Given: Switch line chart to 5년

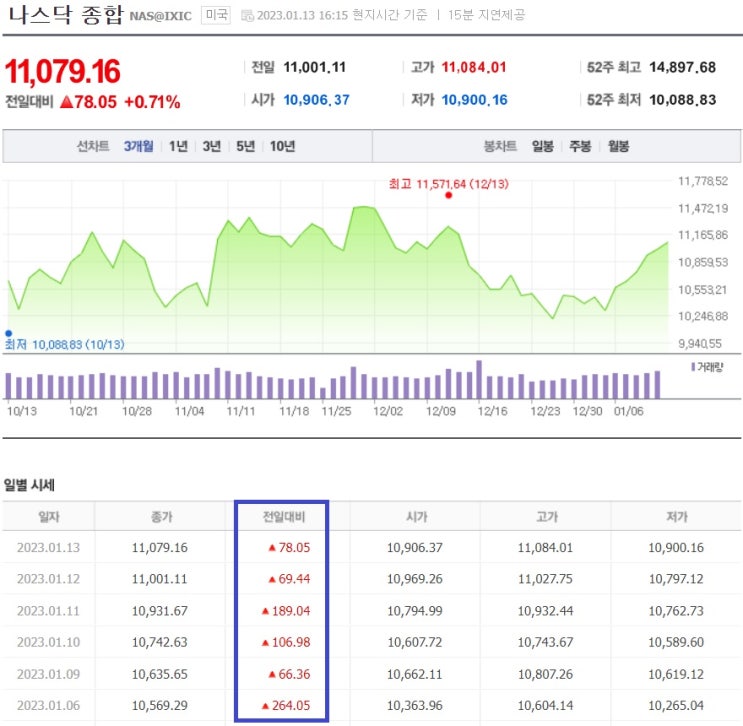Looking at the screenshot, I should (x=245, y=146).
